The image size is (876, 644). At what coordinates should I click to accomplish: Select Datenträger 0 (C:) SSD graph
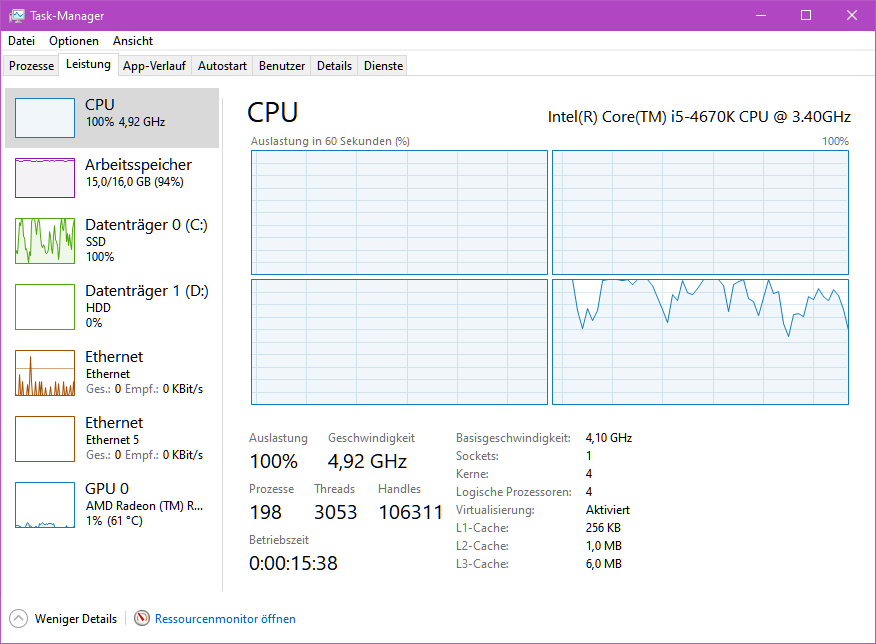pos(45,241)
